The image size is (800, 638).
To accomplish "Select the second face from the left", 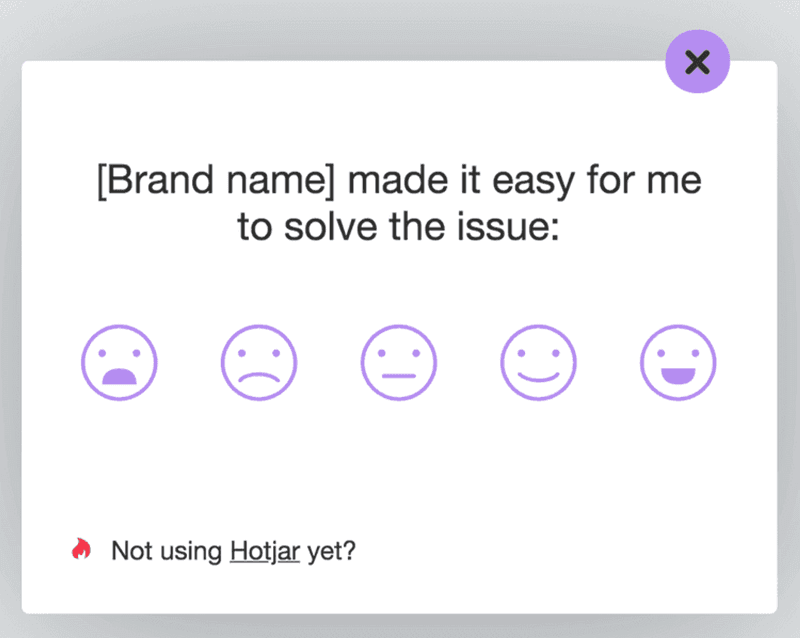I will click(x=259, y=362).
